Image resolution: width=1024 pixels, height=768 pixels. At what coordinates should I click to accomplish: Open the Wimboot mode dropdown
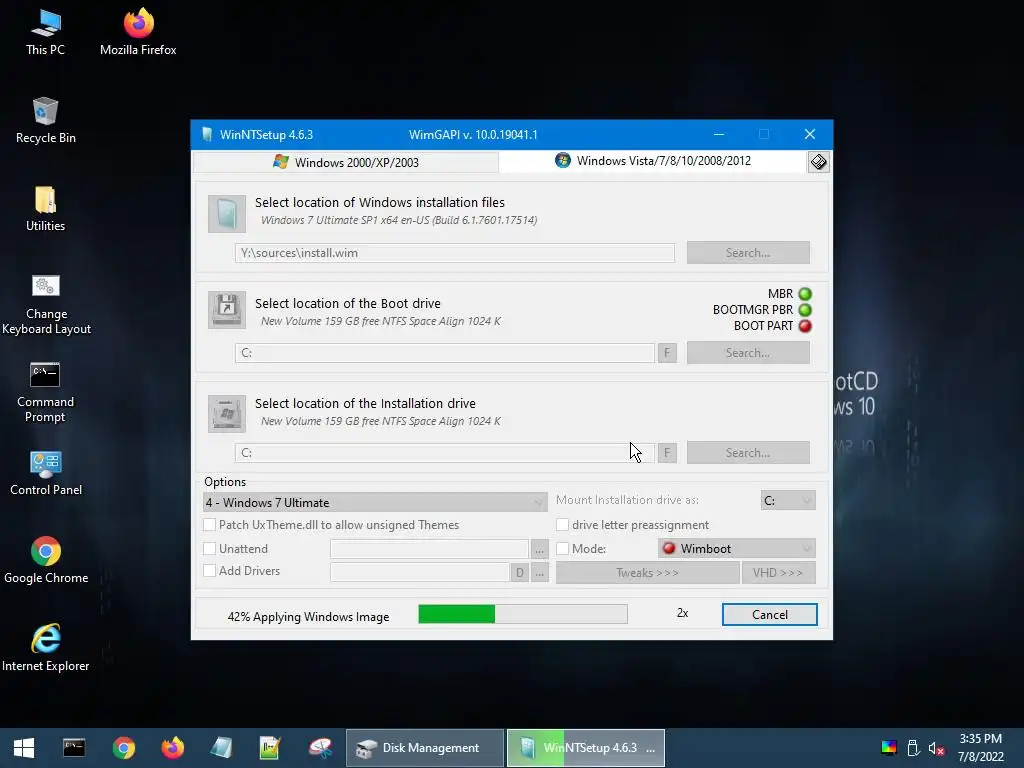point(737,549)
